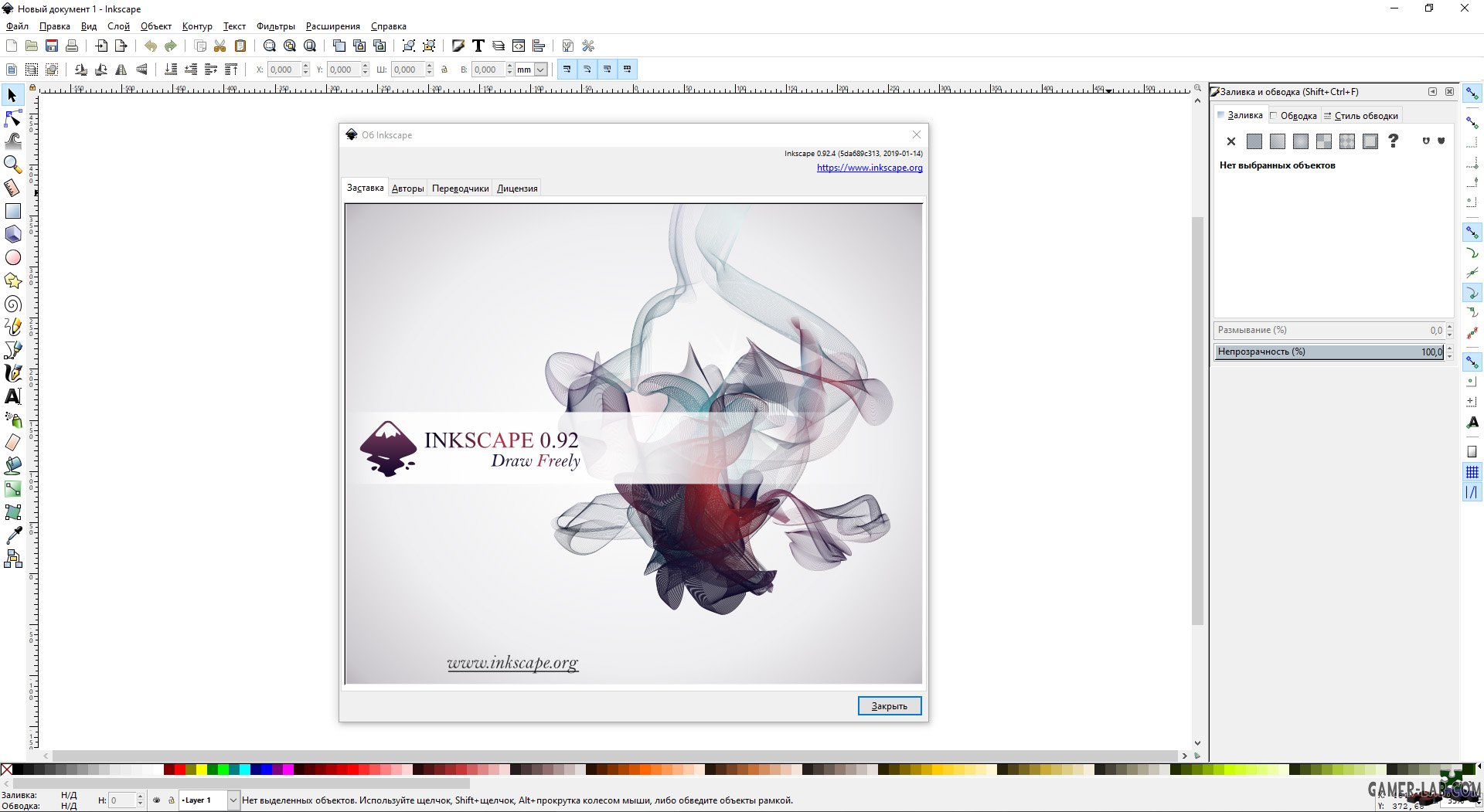This screenshot has width=1484, height=812.
Task: Pick the Calligraphy tool
Action: [x=12, y=373]
